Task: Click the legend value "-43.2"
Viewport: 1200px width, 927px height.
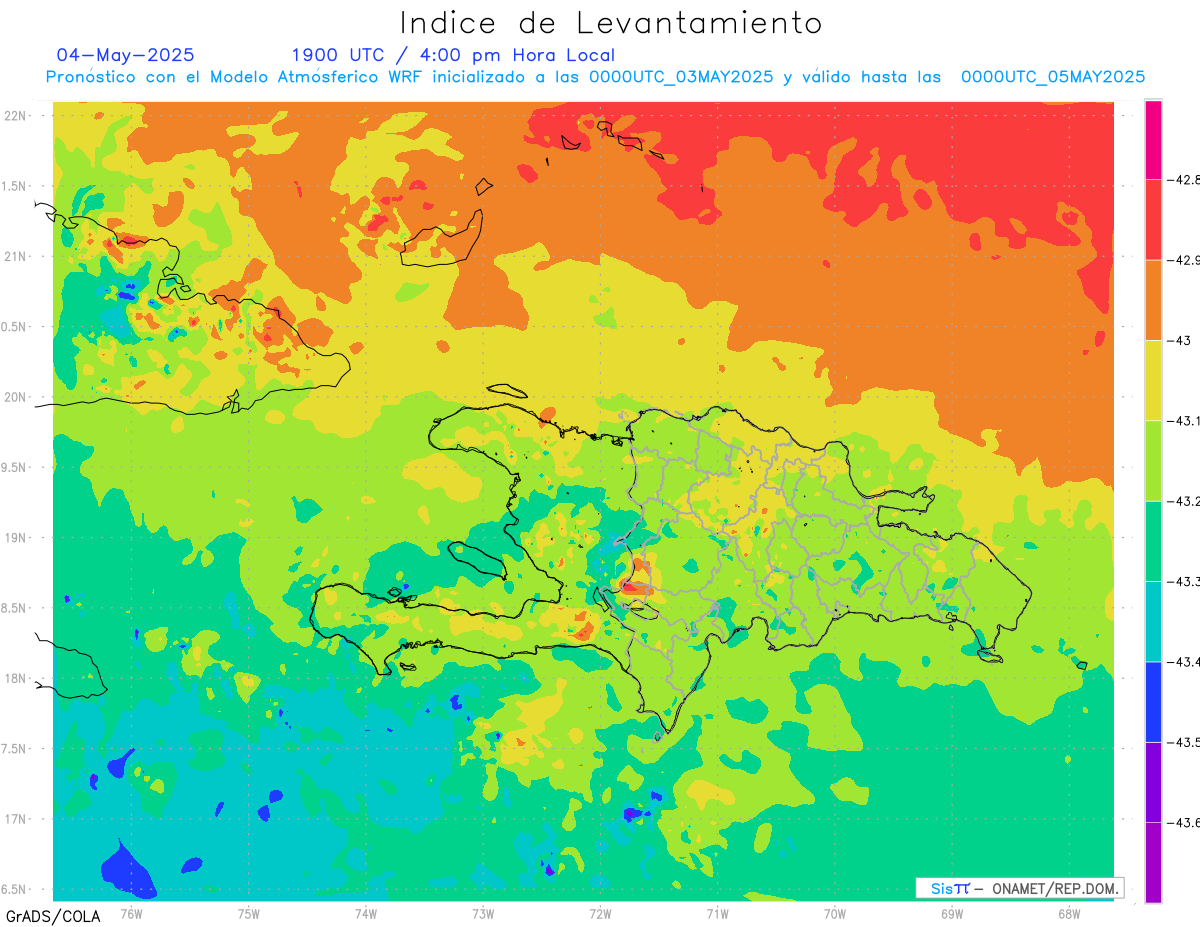Action: click(x=1182, y=501)
